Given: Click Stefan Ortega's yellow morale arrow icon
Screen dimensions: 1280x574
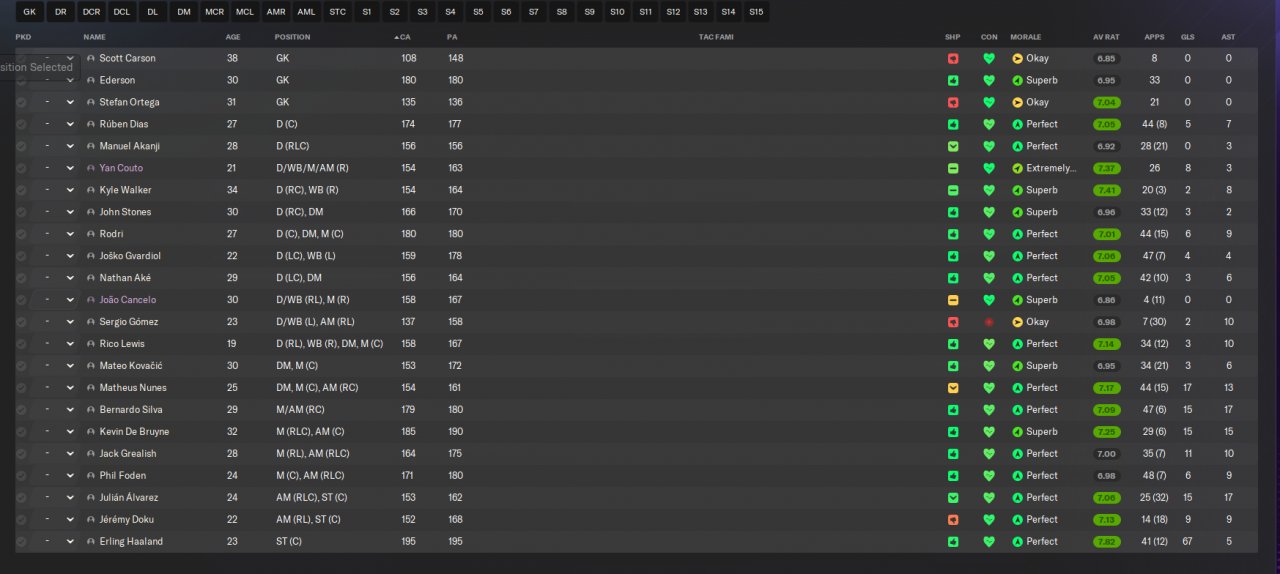Looking at the screenshot, I should click(x=1018, y=102).
